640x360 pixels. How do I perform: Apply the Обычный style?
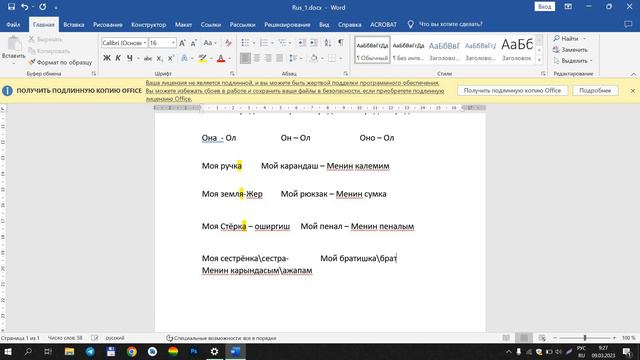pos(372,50)
